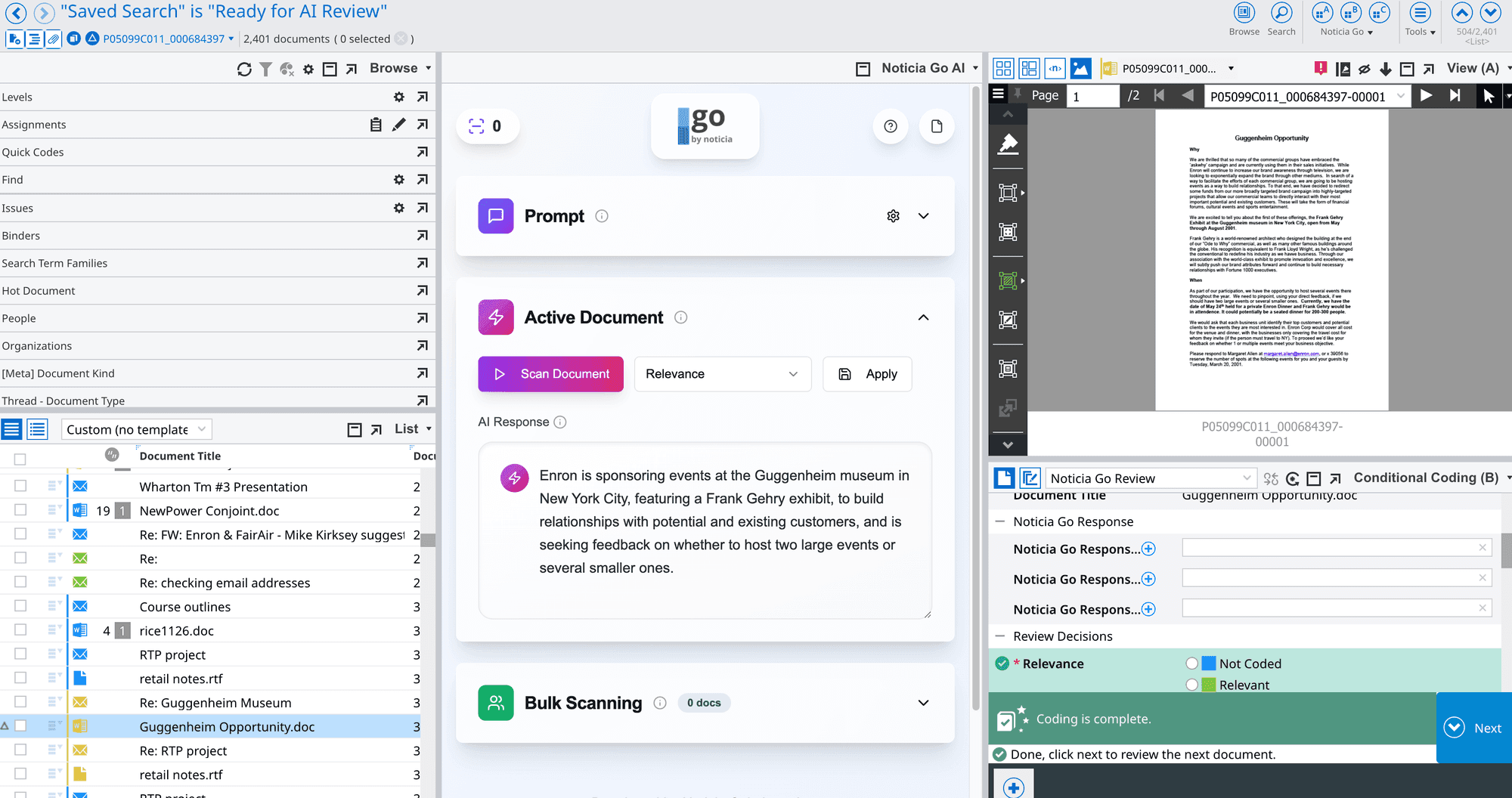Open Noticia Go help question-mark icon
Image resolution: width=1512 pixels, height=798 pixels.
pyautogui.click(x=891, y=126)
